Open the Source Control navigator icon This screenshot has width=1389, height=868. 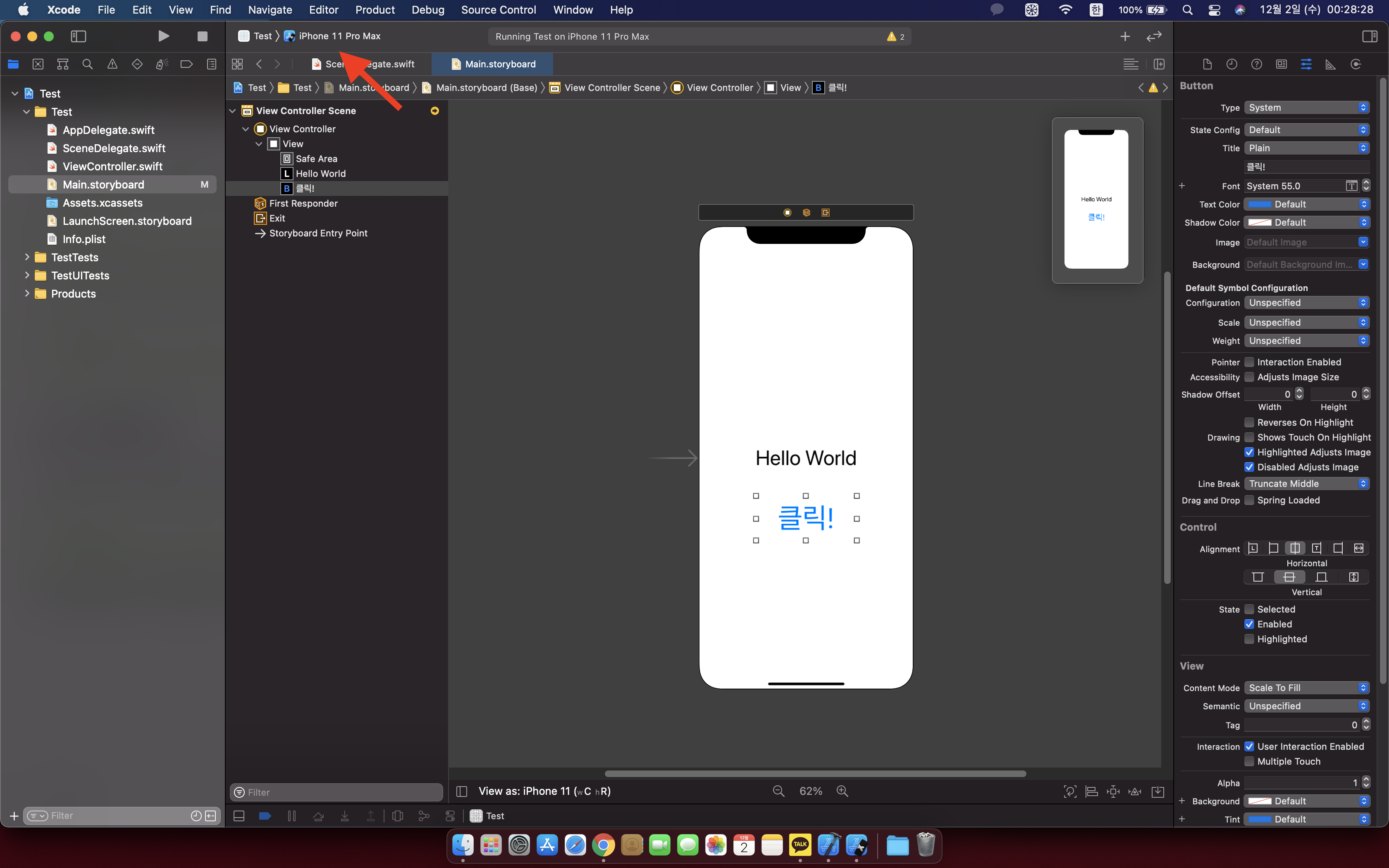point(38,64)
